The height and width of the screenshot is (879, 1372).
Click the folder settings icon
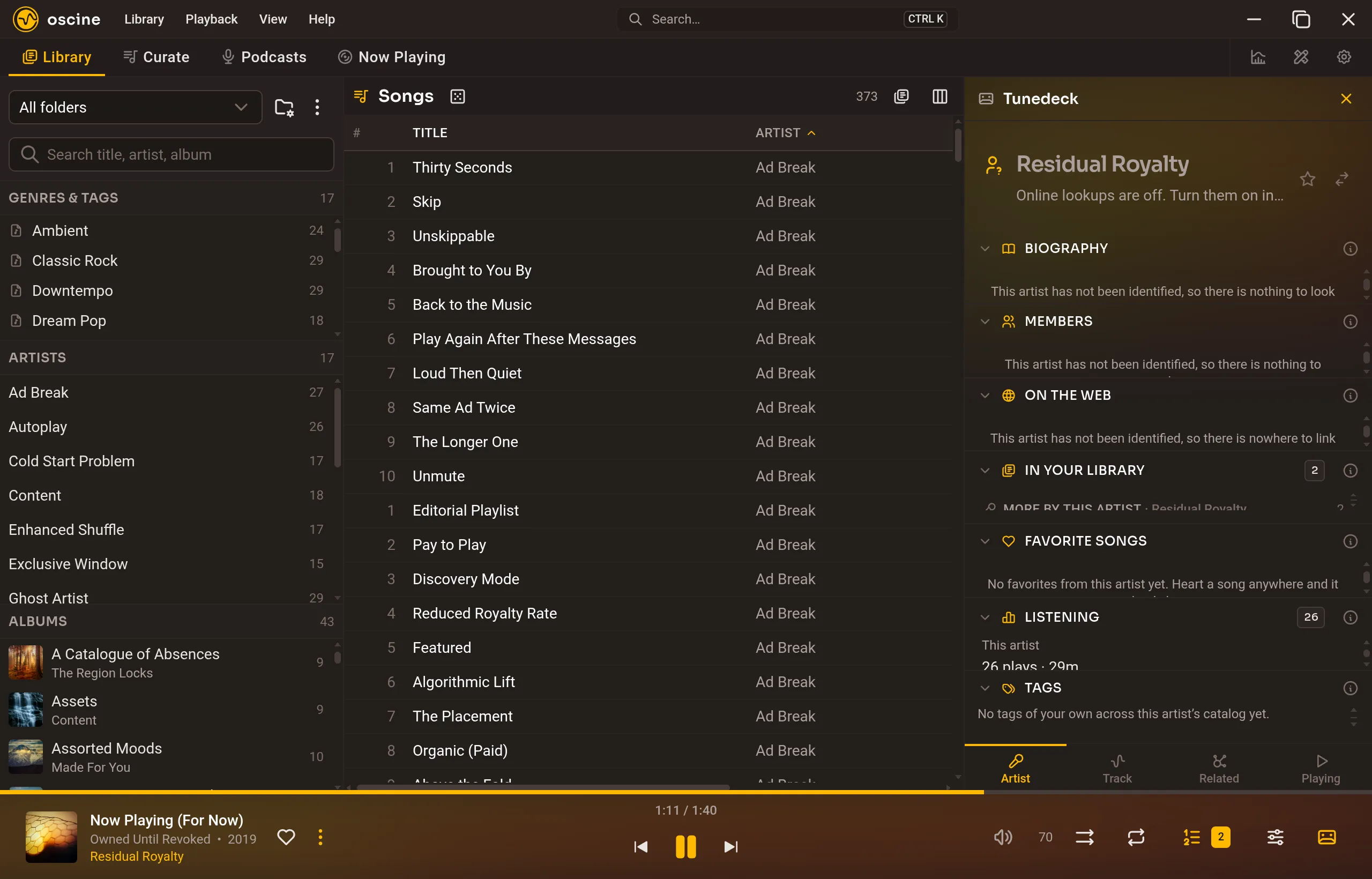[284, 107]
